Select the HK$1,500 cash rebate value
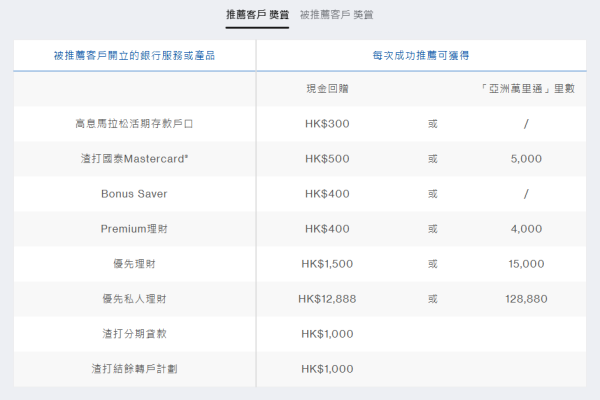600x400 pixels. click(327, 264)
